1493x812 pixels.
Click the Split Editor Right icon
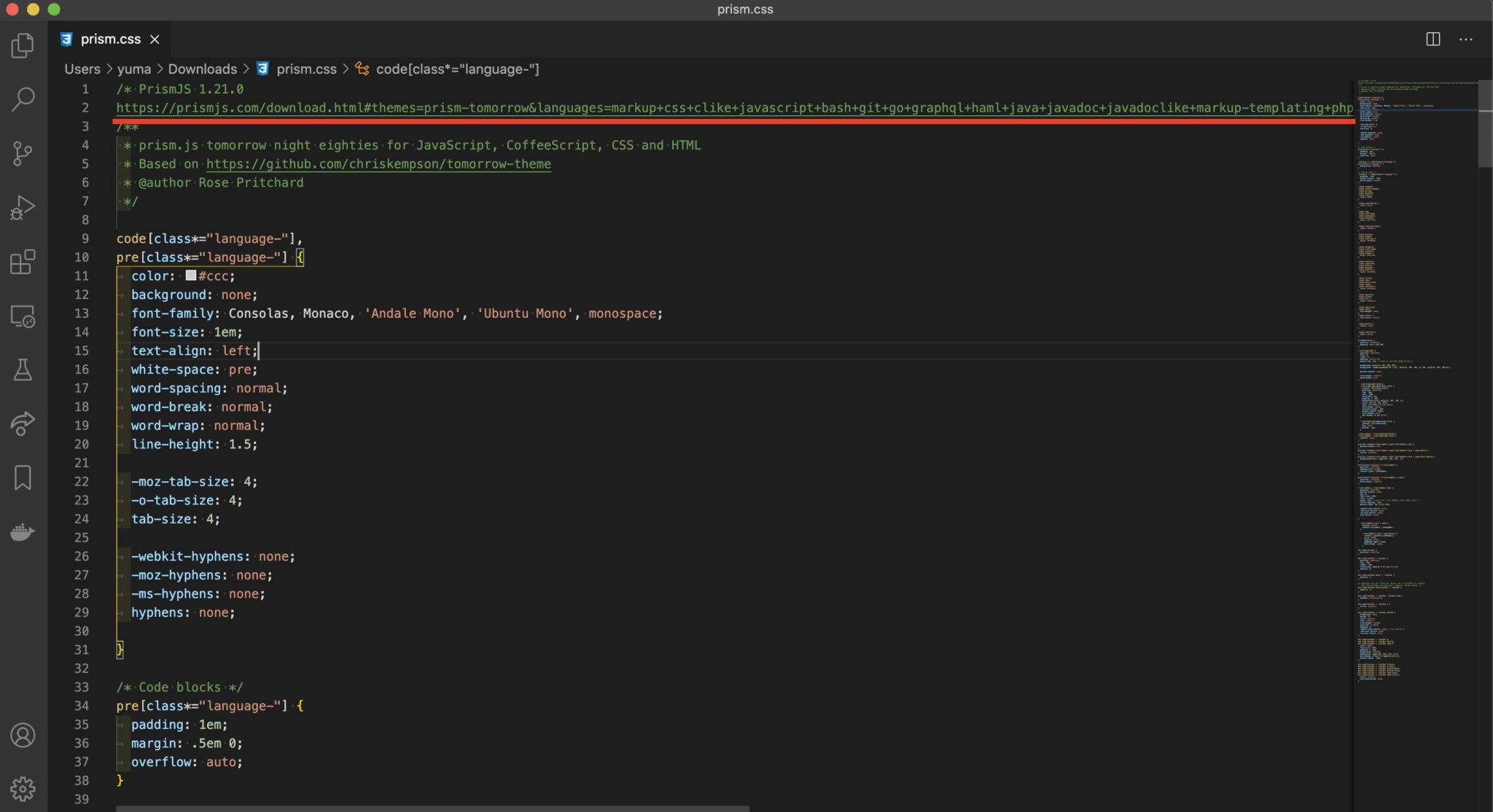click(1432, 39)
